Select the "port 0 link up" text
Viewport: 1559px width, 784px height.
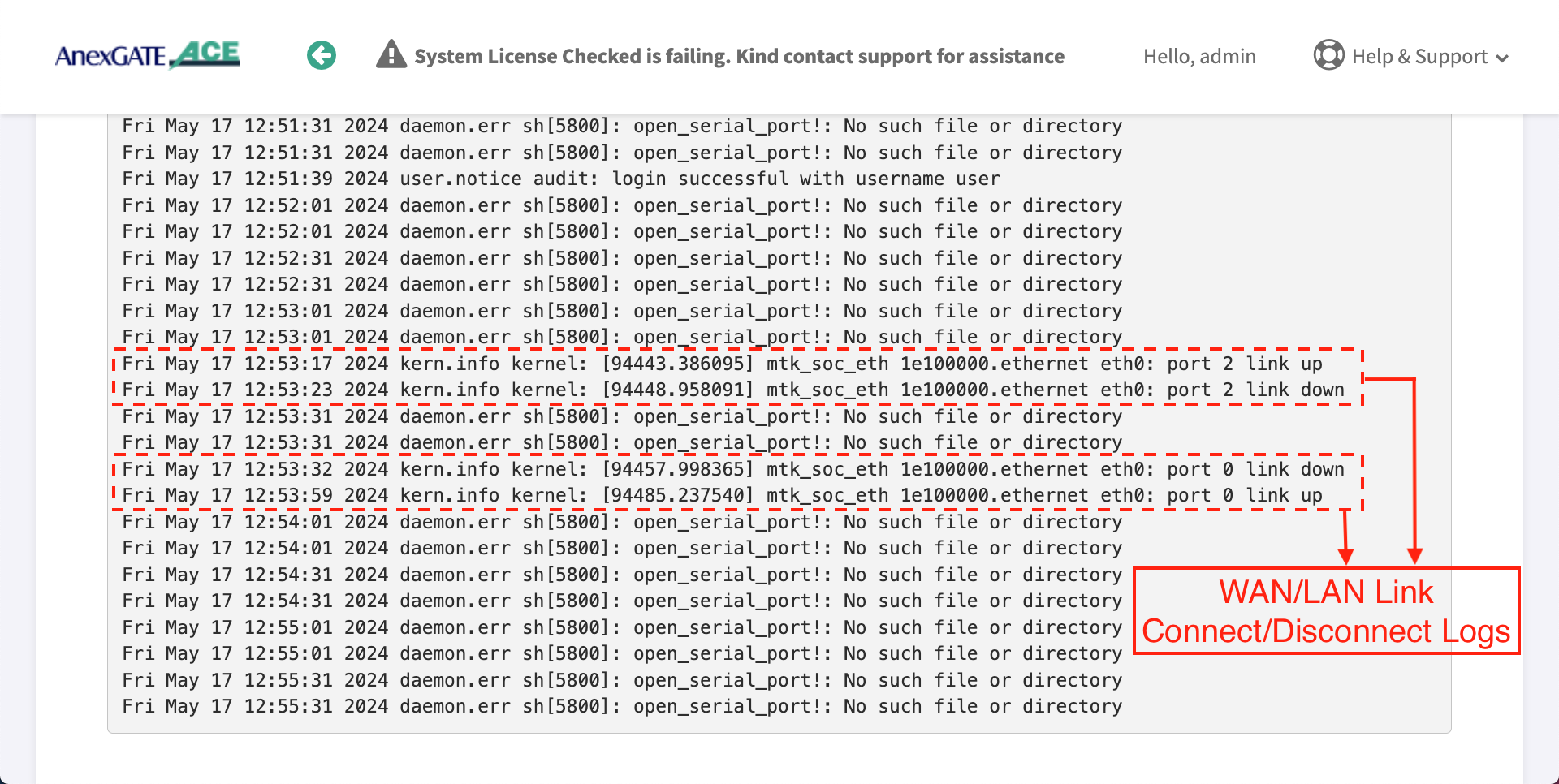[x=1244, y=496]
